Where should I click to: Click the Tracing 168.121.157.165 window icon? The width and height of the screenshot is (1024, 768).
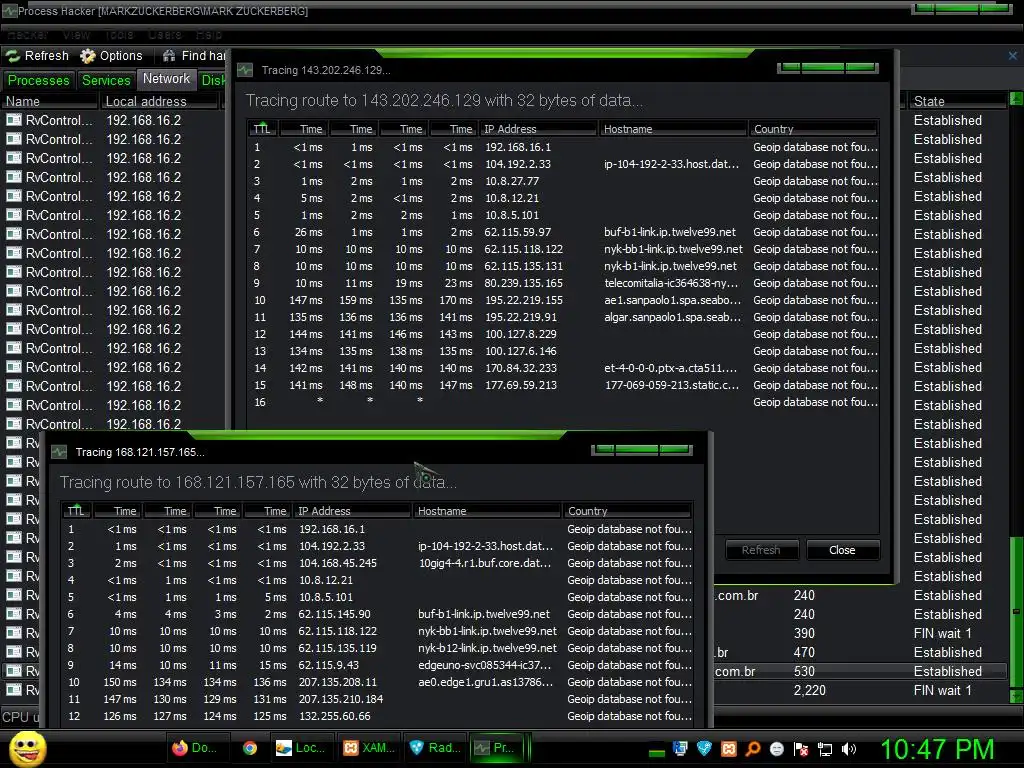coord(59,452)
